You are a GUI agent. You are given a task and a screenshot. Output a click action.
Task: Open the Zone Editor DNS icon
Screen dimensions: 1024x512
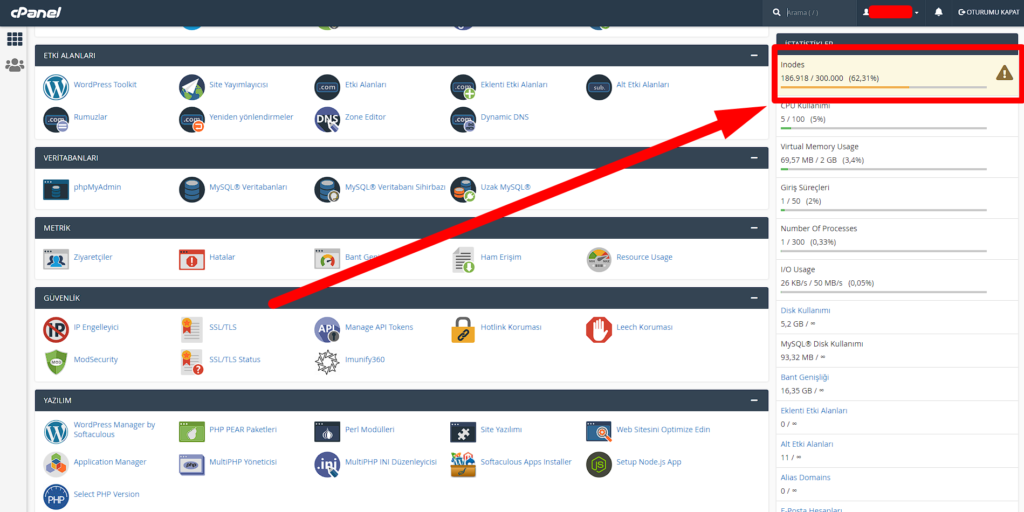coord(327,119)
